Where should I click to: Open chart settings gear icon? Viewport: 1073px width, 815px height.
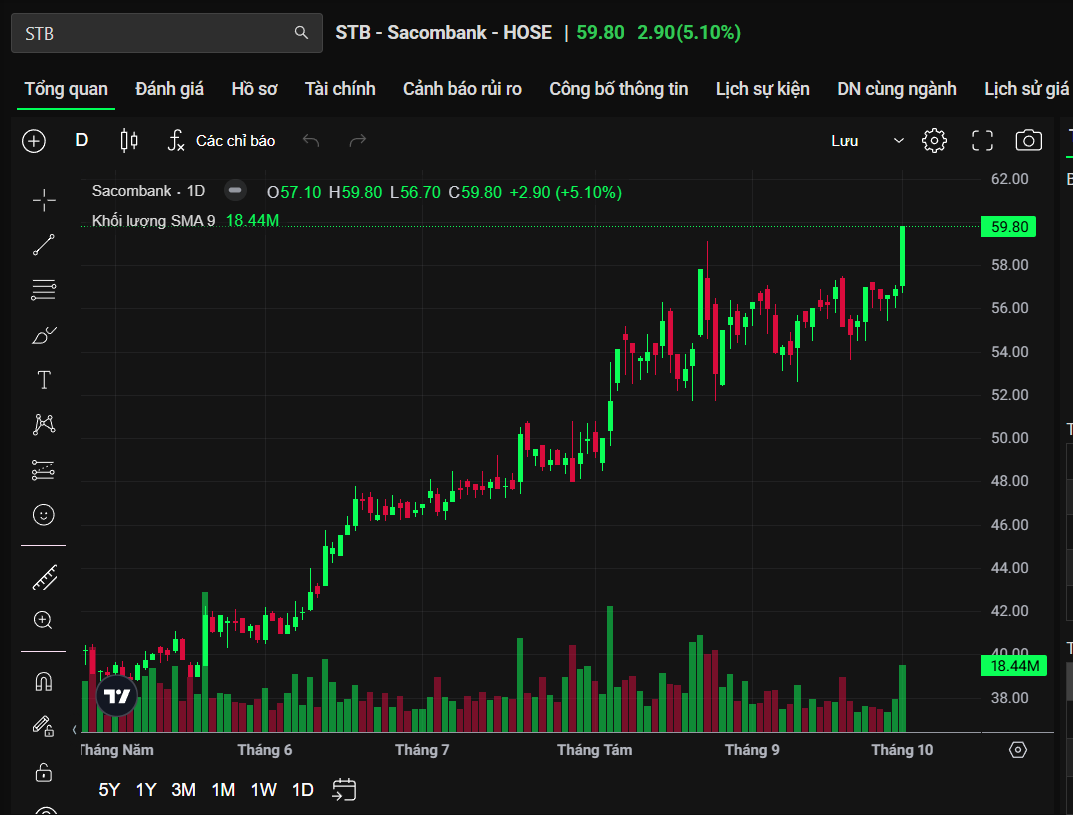pos(934,141)
